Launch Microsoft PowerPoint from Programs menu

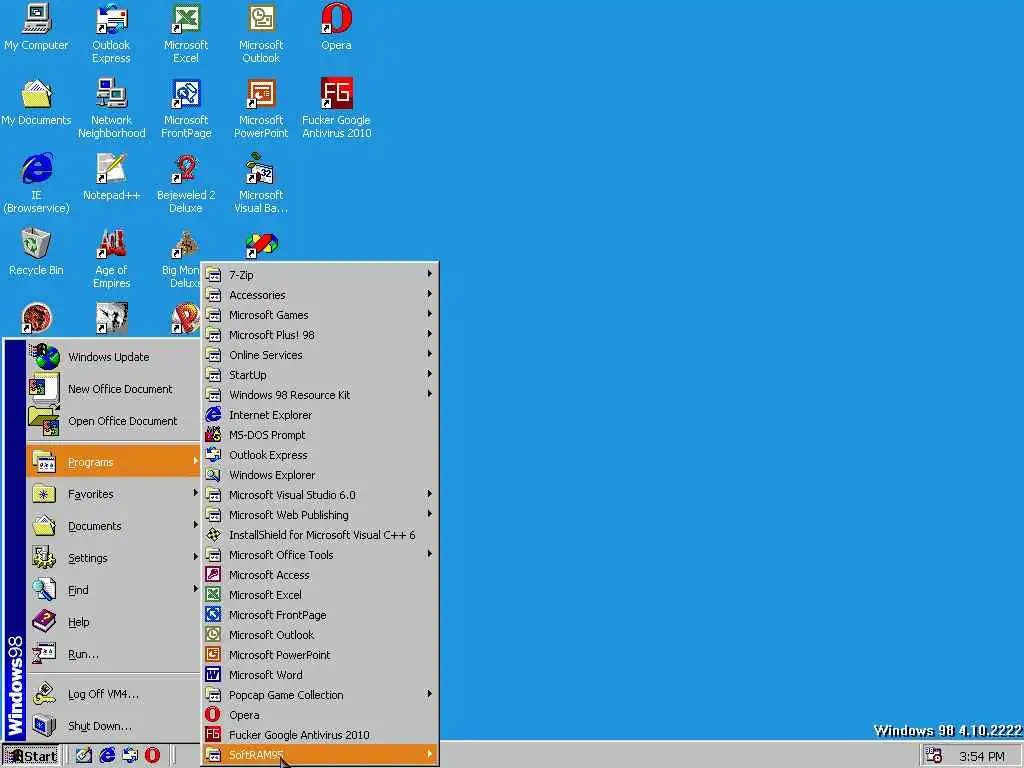coord(320,655)
